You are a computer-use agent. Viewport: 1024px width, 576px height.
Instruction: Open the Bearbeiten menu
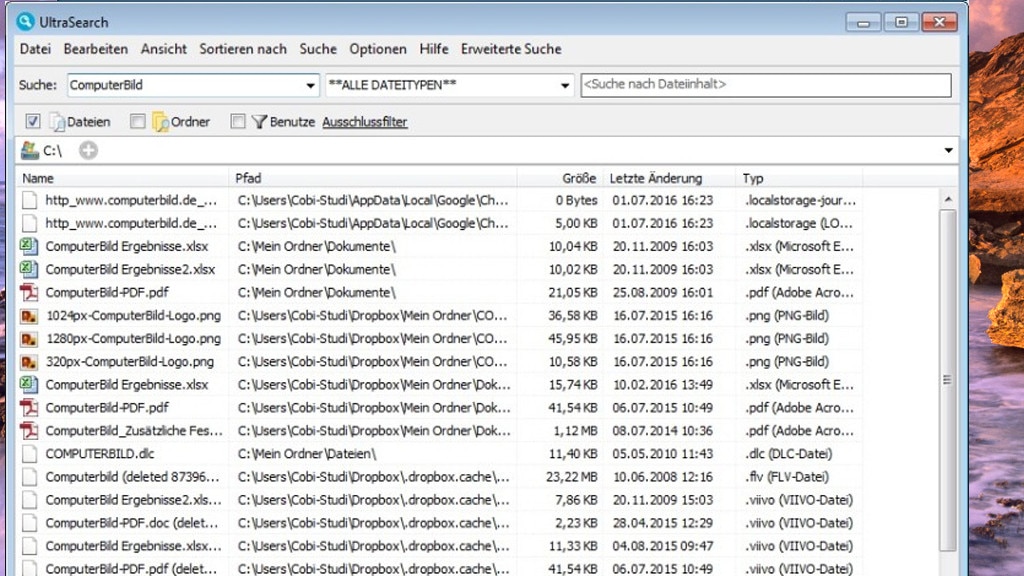point(95,49)
